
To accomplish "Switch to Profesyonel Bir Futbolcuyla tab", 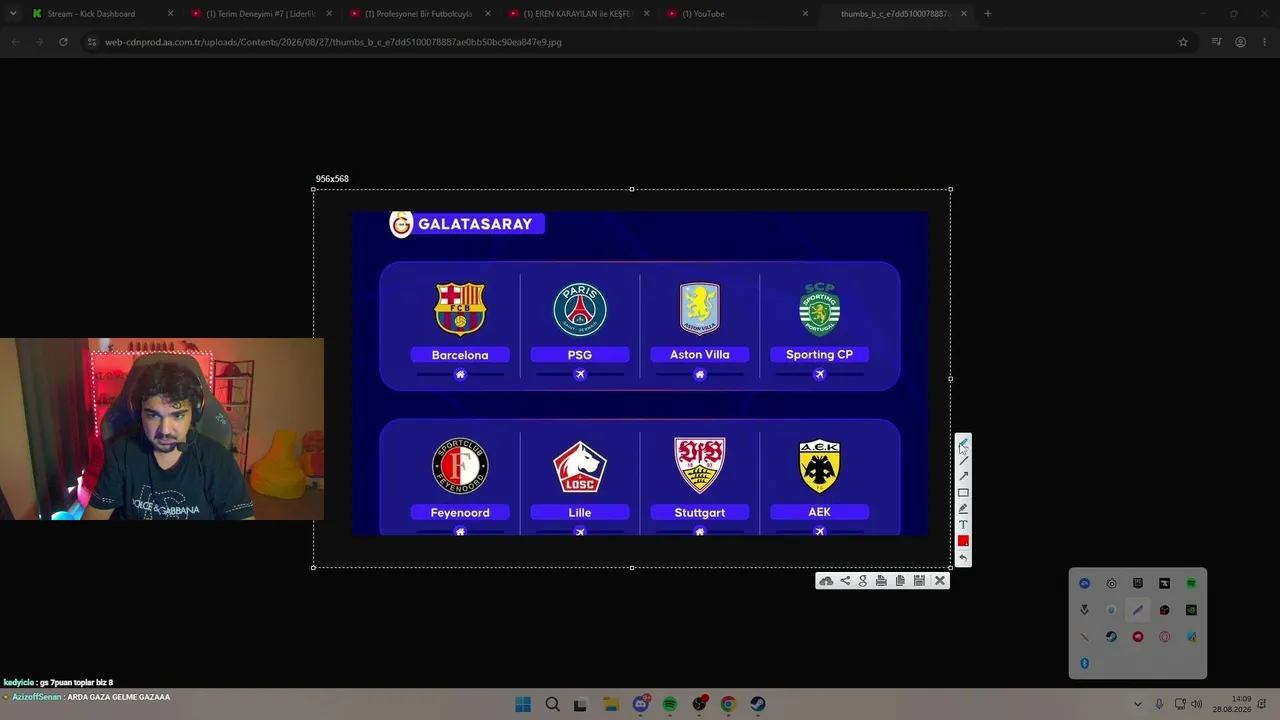I will [420, 14].
